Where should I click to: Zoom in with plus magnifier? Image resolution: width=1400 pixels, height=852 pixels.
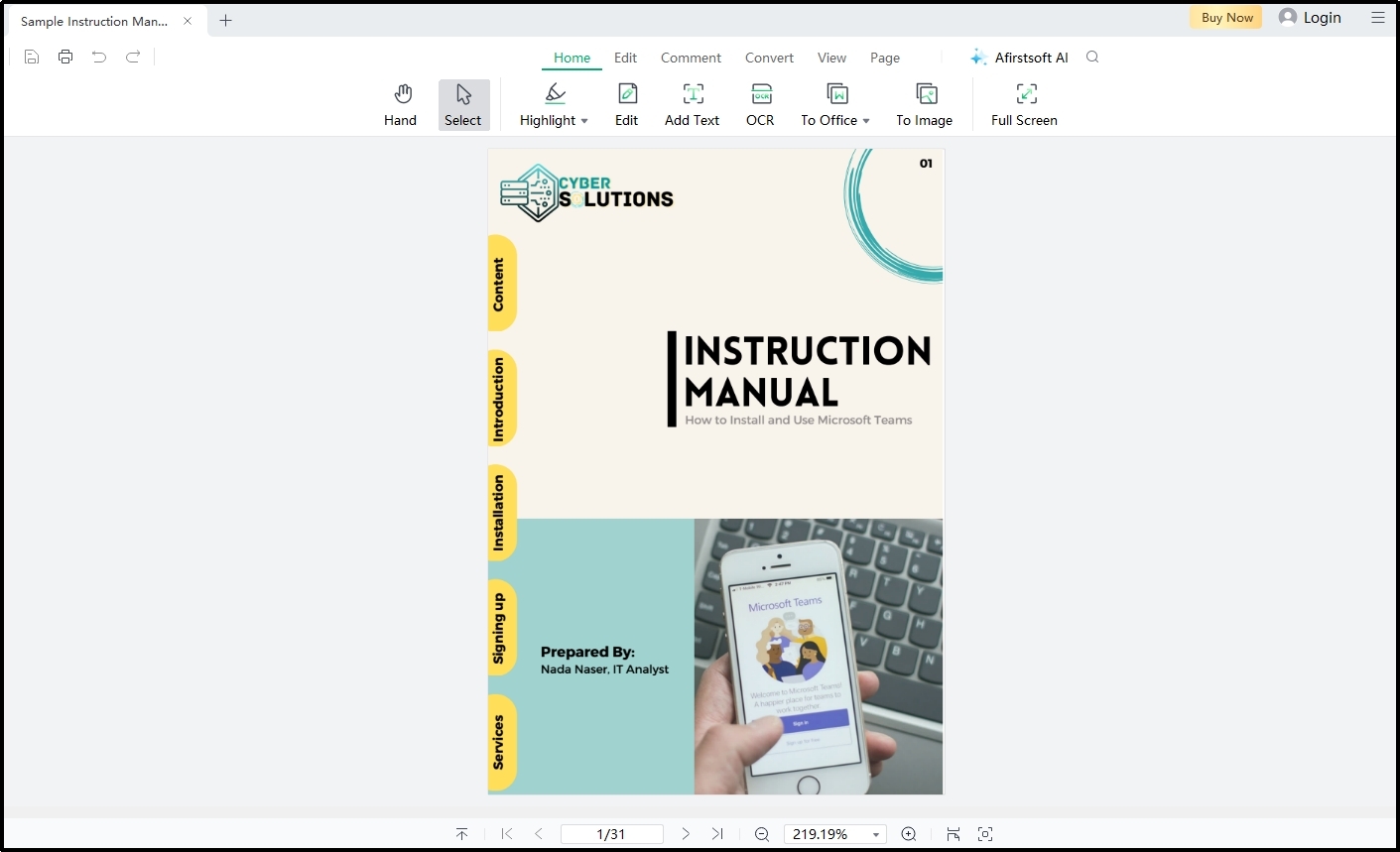click(x=908, y=834)
